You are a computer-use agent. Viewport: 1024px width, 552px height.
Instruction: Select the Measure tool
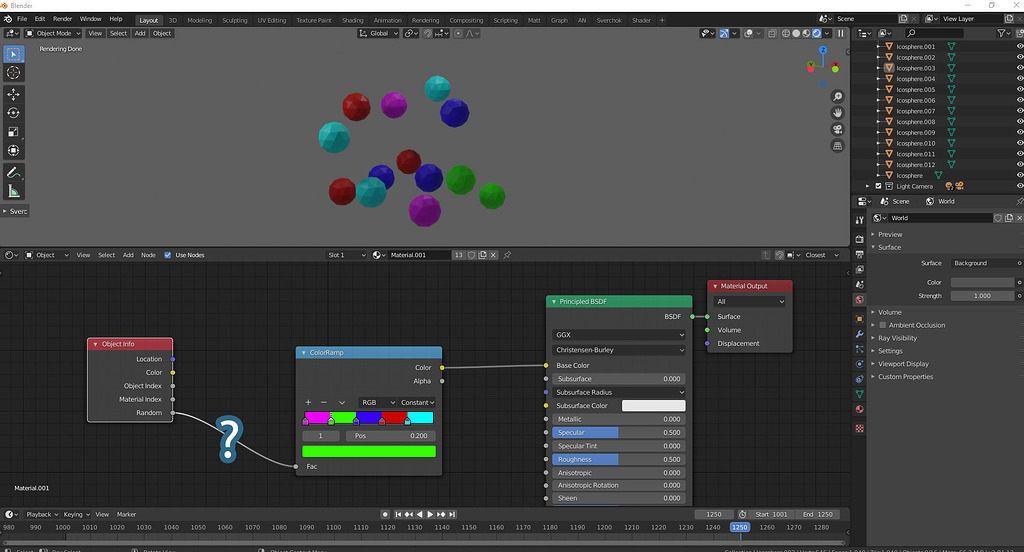pyautogui.click(x=13, y=191)
